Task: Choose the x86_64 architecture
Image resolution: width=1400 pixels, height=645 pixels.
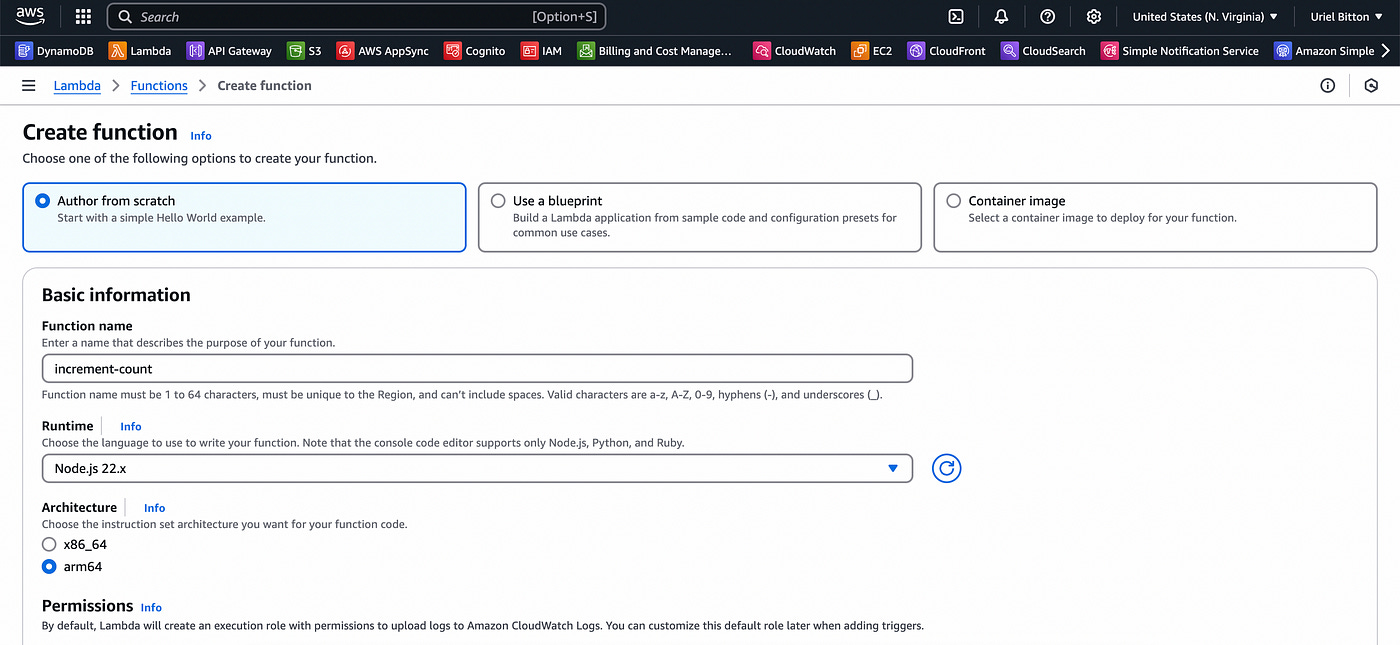Action: pyautogui.click(x=49, y=545)
